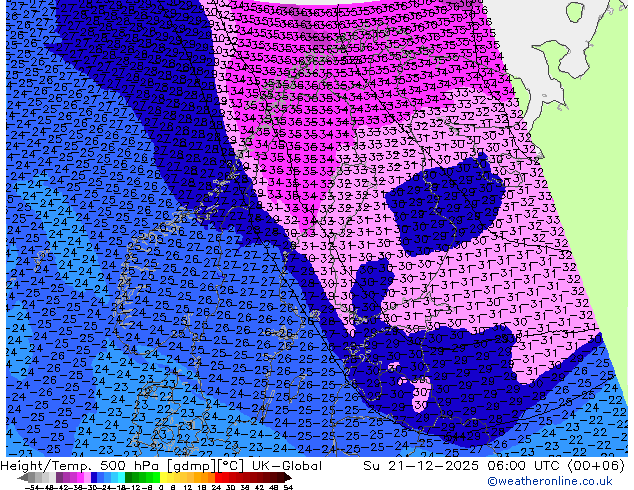The width and height of the screenshot is (634, 490).
Task: Click the legend value label 54
Action: (288, 487)
